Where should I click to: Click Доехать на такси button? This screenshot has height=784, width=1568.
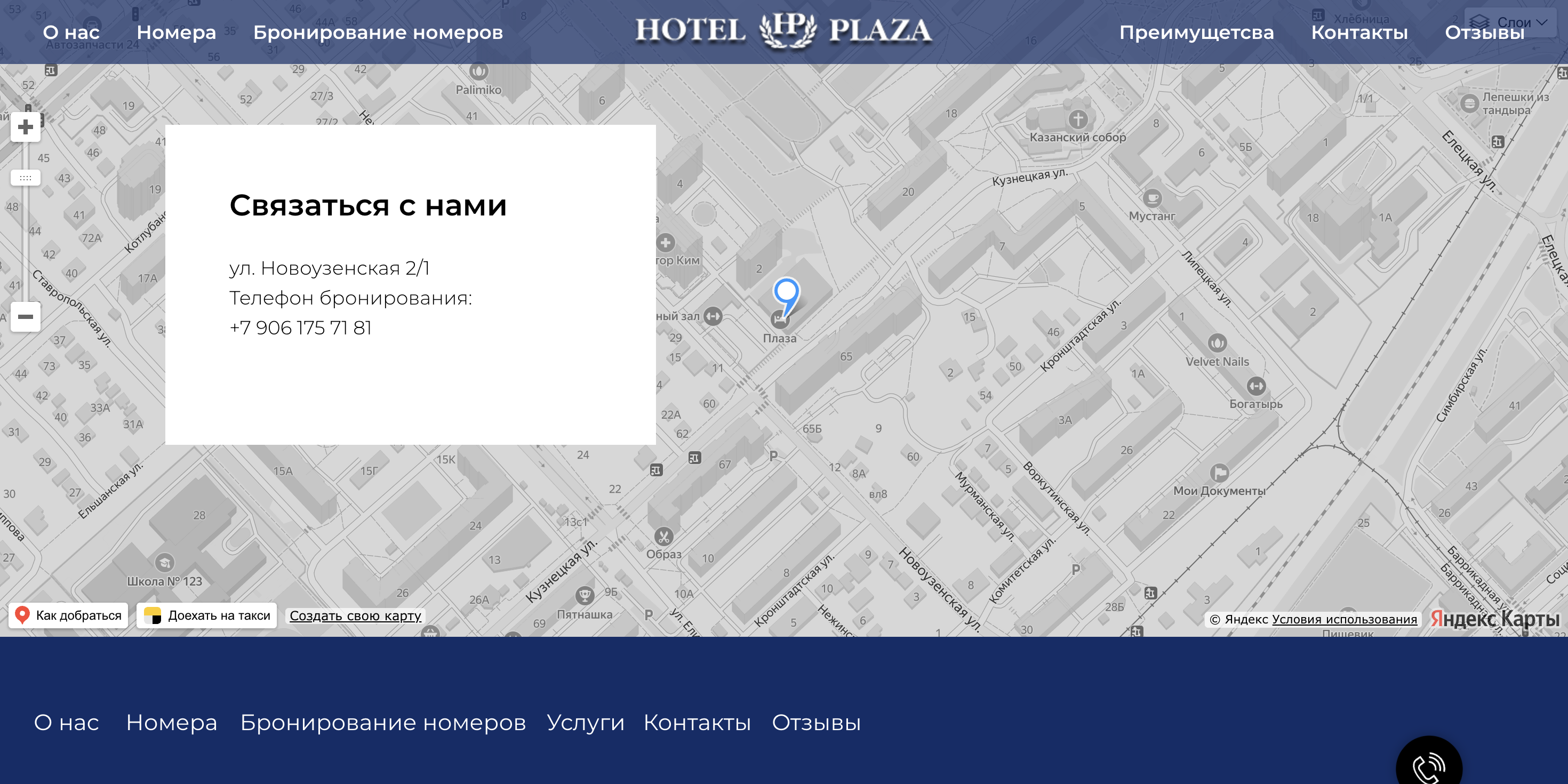[x=207, y=615]
